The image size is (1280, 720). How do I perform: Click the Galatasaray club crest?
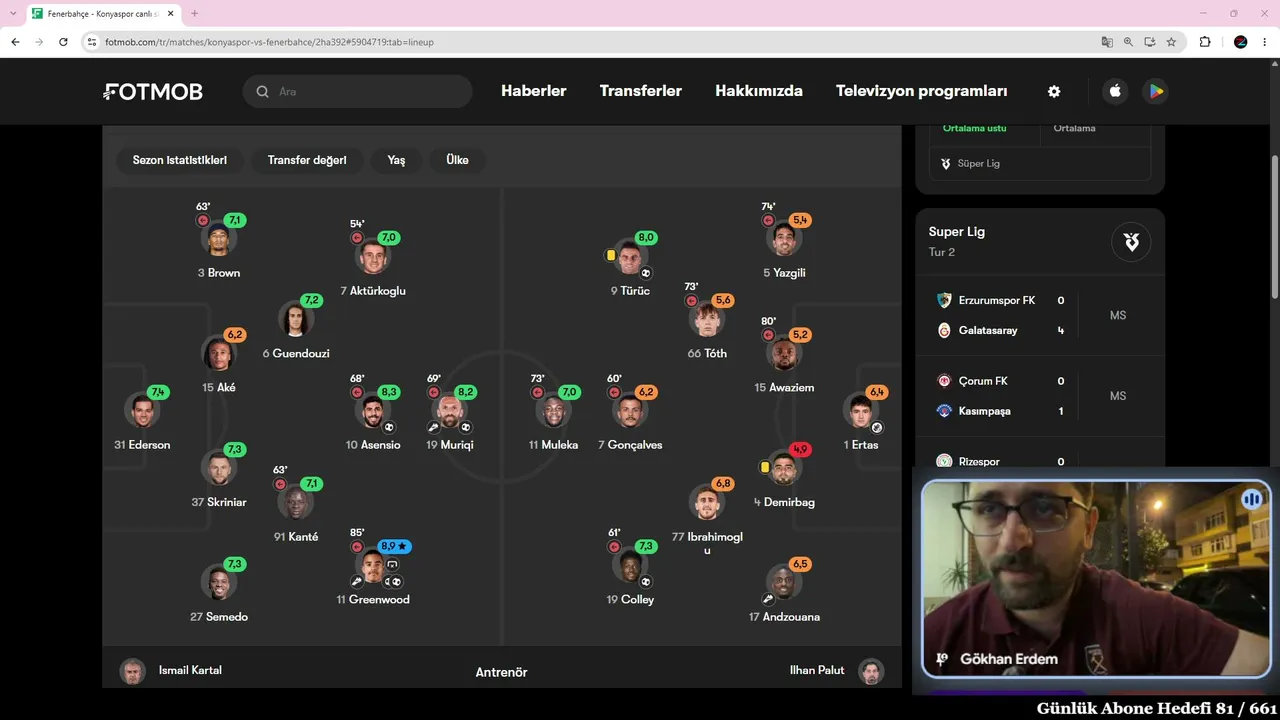(944, 330)
